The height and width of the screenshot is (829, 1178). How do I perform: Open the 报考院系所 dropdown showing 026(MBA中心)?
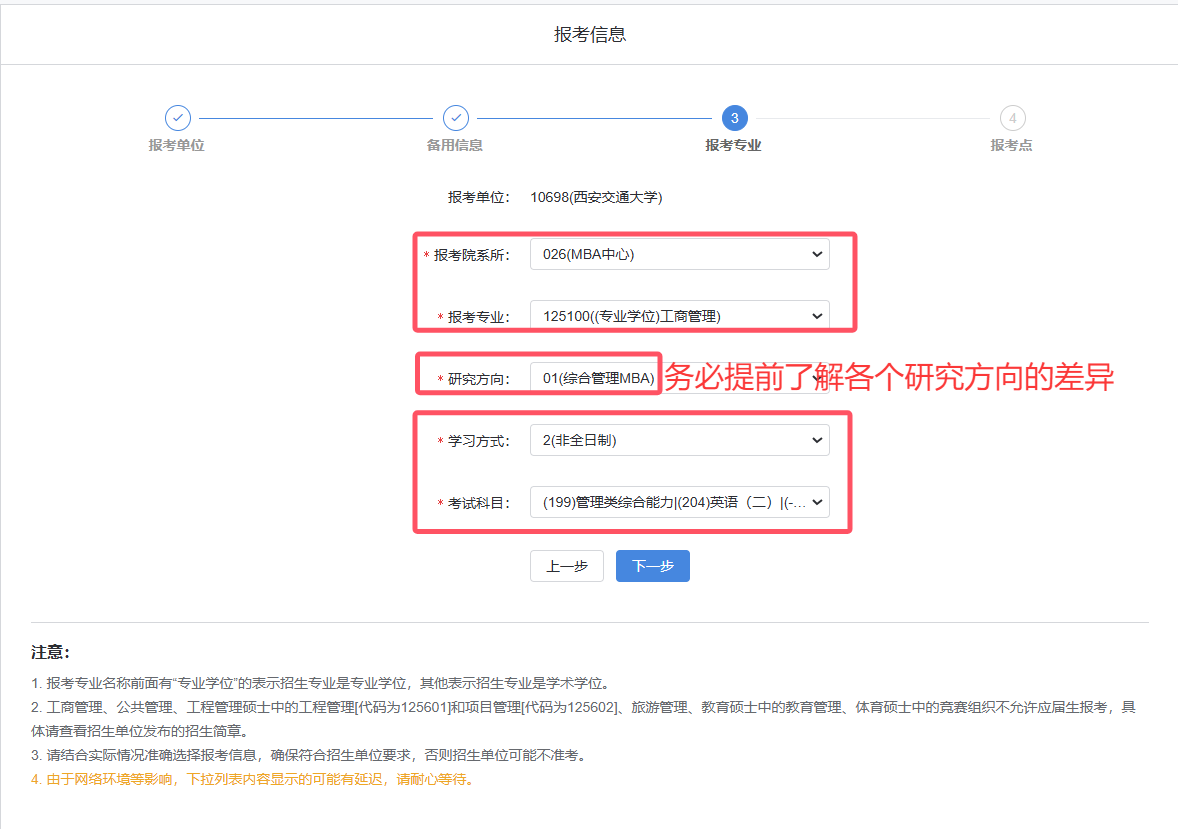[679, 254]
